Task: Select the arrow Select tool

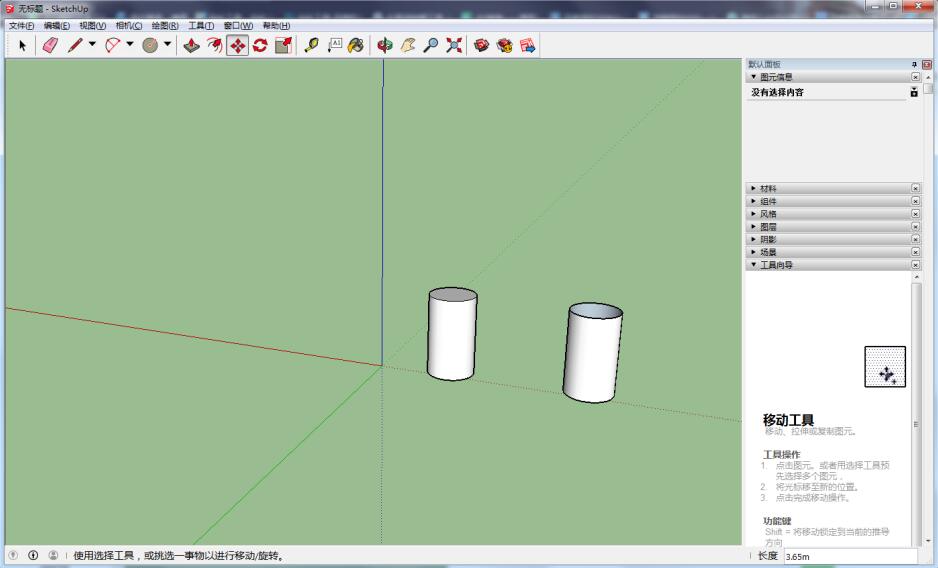Action: [22, 45]
